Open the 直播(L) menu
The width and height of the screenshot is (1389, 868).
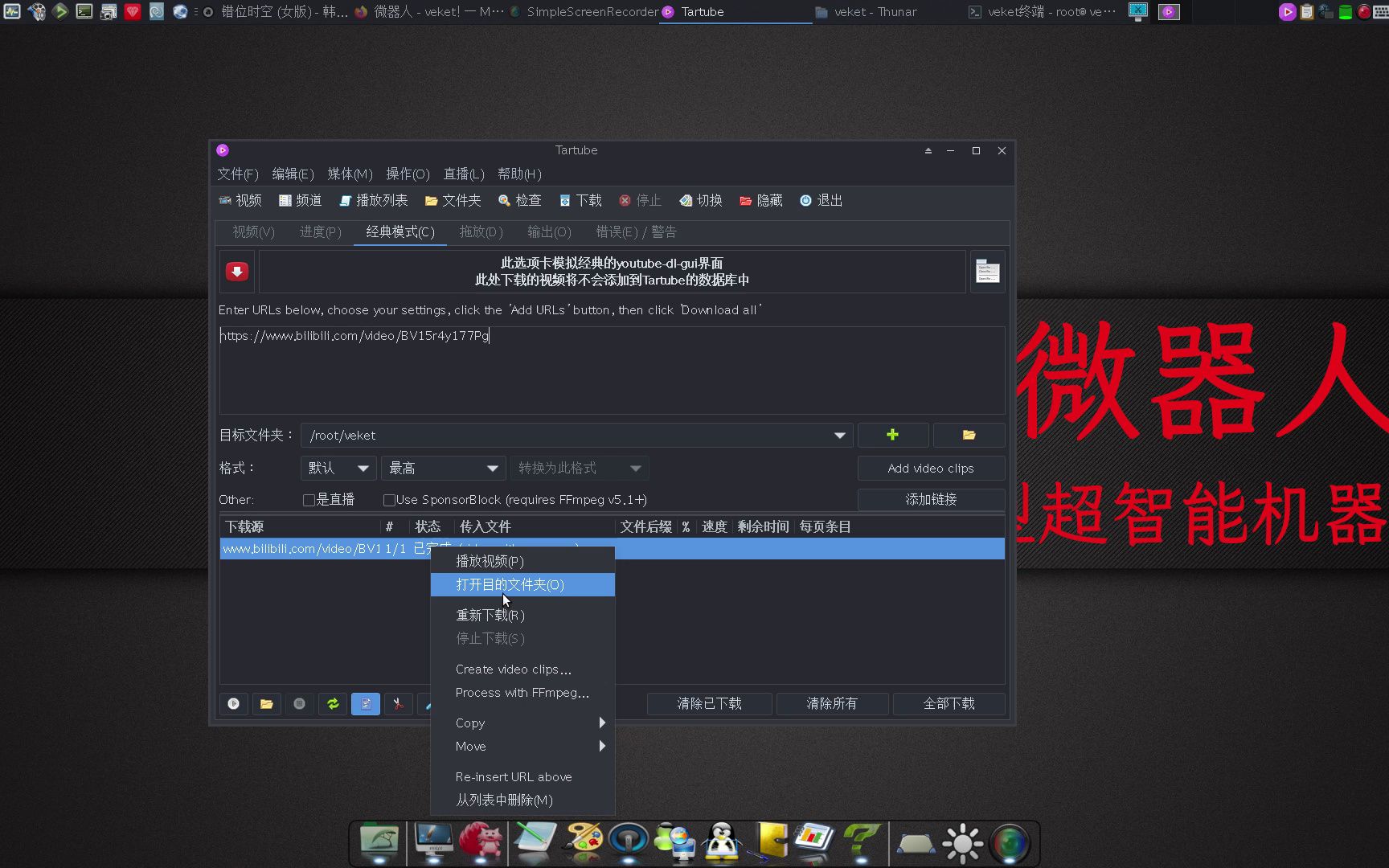pyautogui.click(x=464, y=174)
